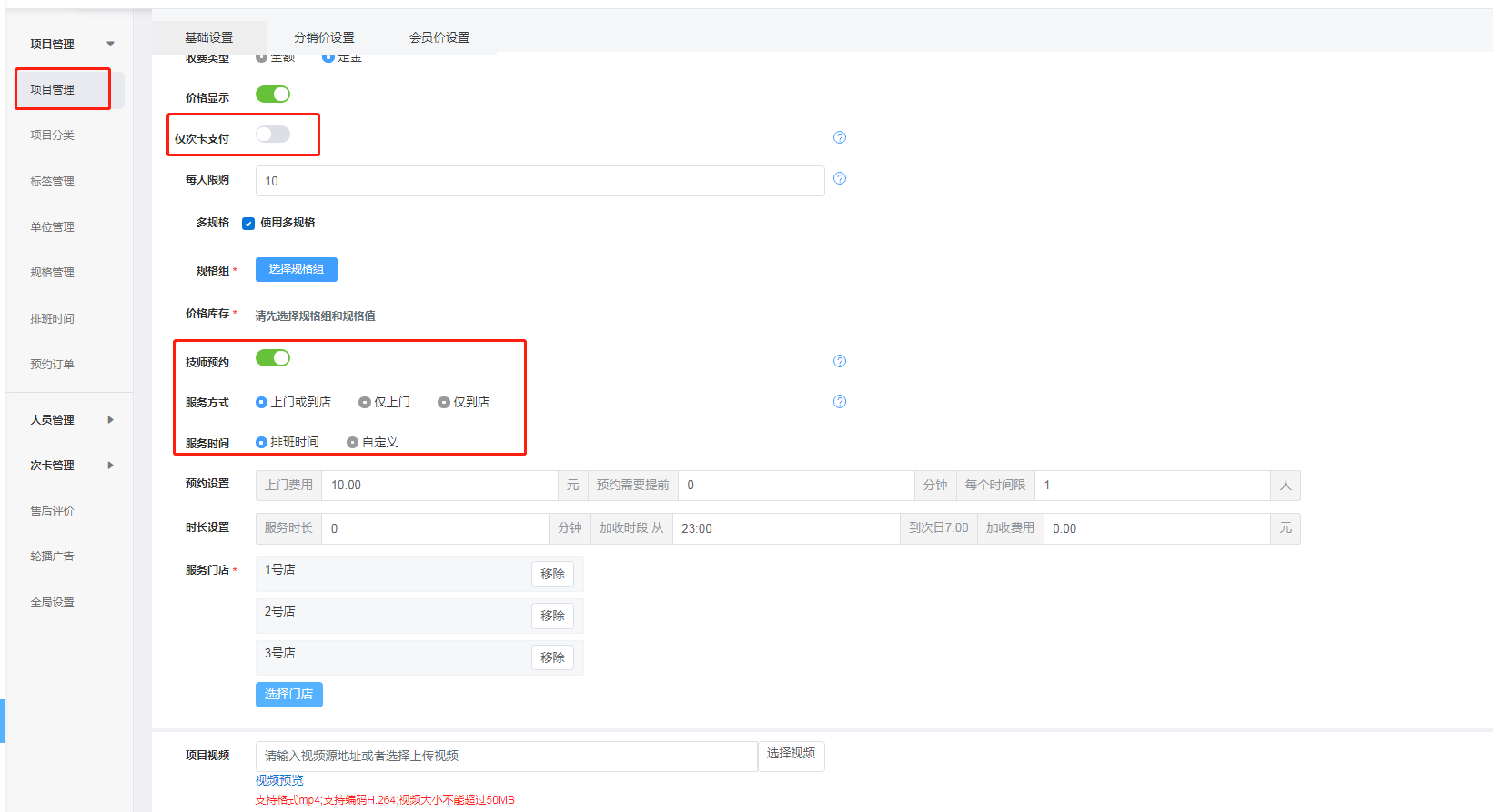Focus the 加收费用 amount field
Image resolution: width=1493 pixels, height=812 pixels.
[x=1157, y=528]
